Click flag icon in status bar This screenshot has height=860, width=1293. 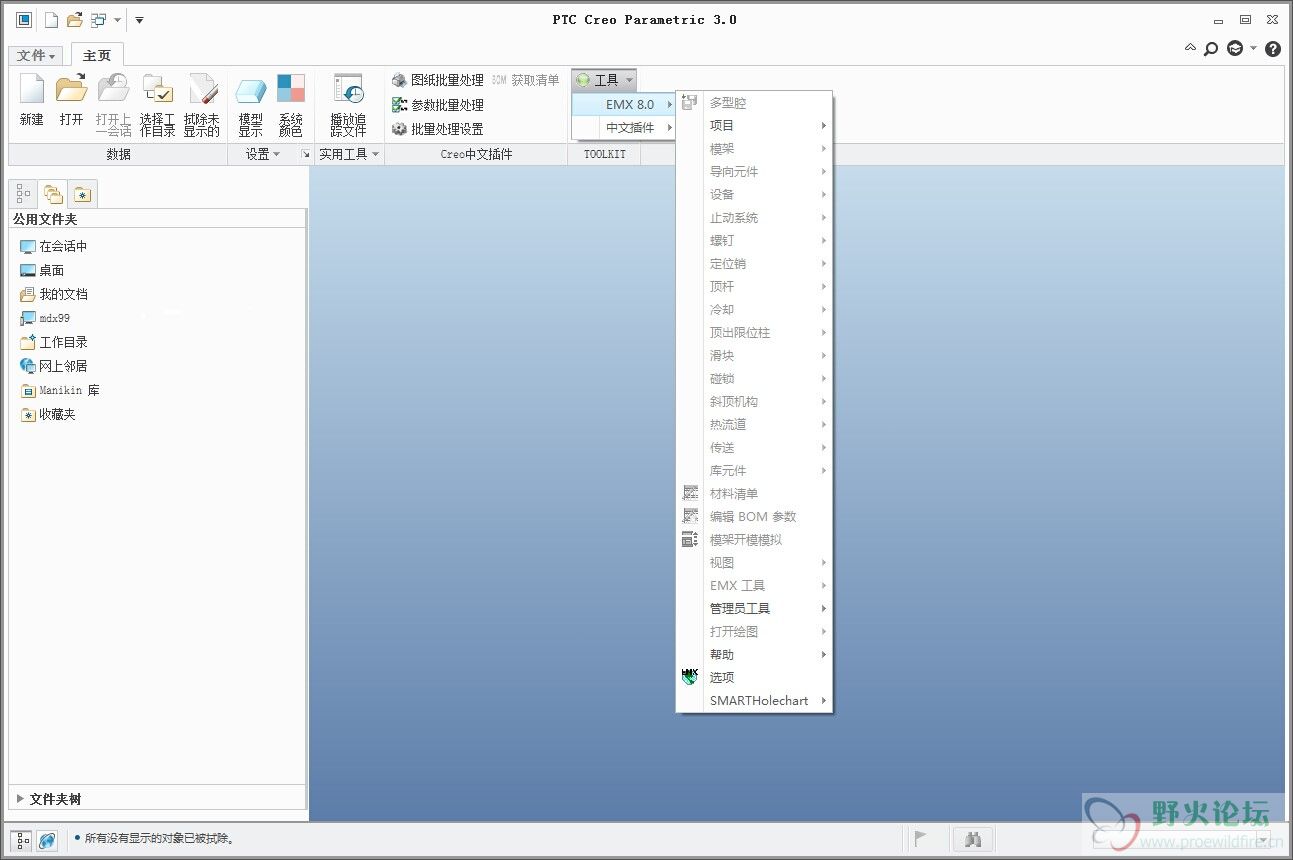click(921, 839)
